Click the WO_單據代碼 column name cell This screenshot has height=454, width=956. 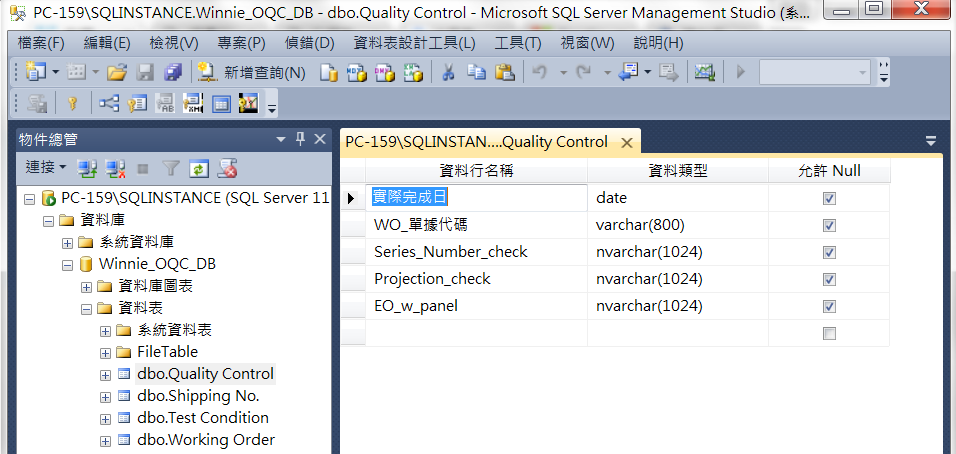476,225
